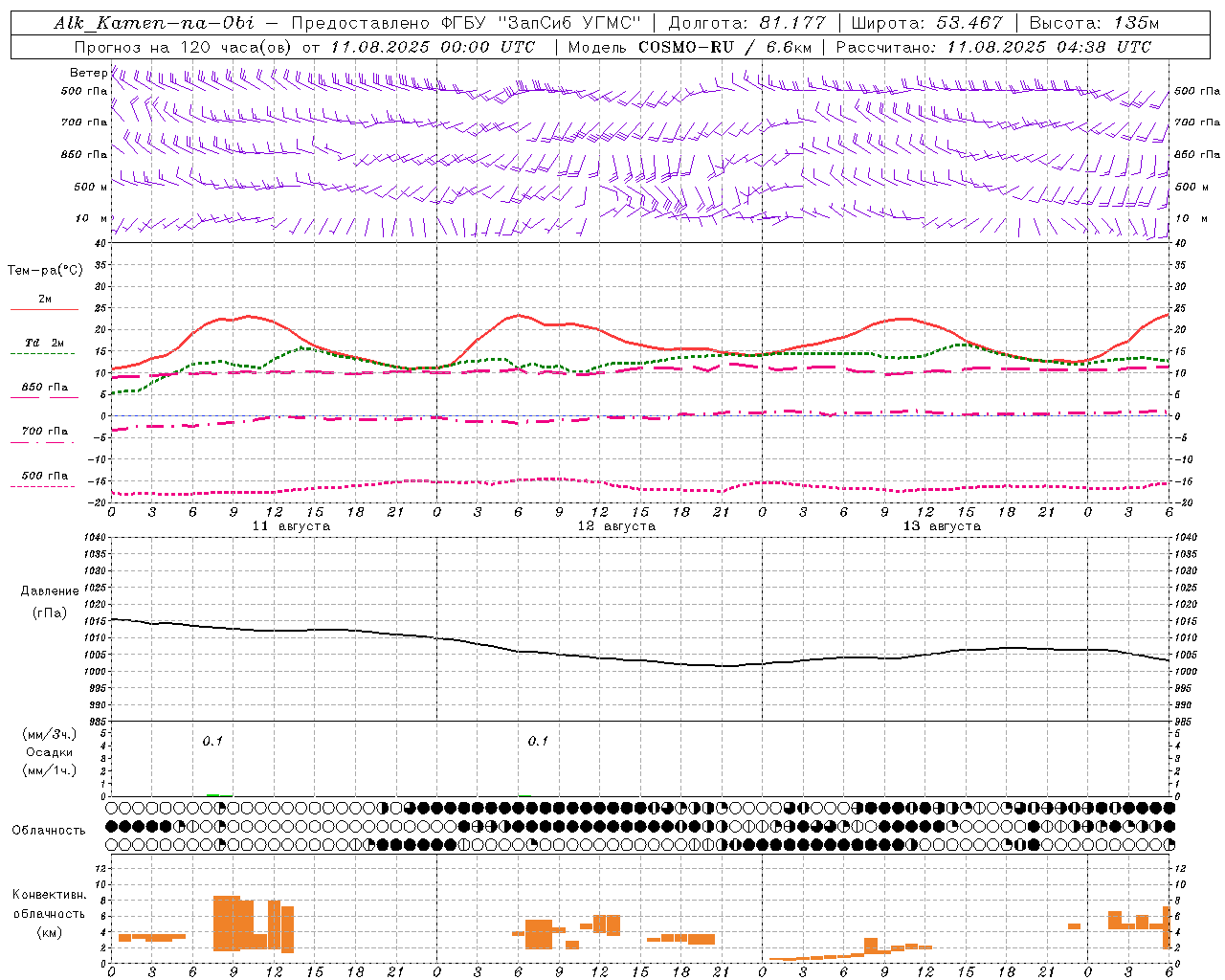This screenshot has width=1225, height=980.
Task: Click the 850 гПа temperature legend label
Action: pos(45,388)
